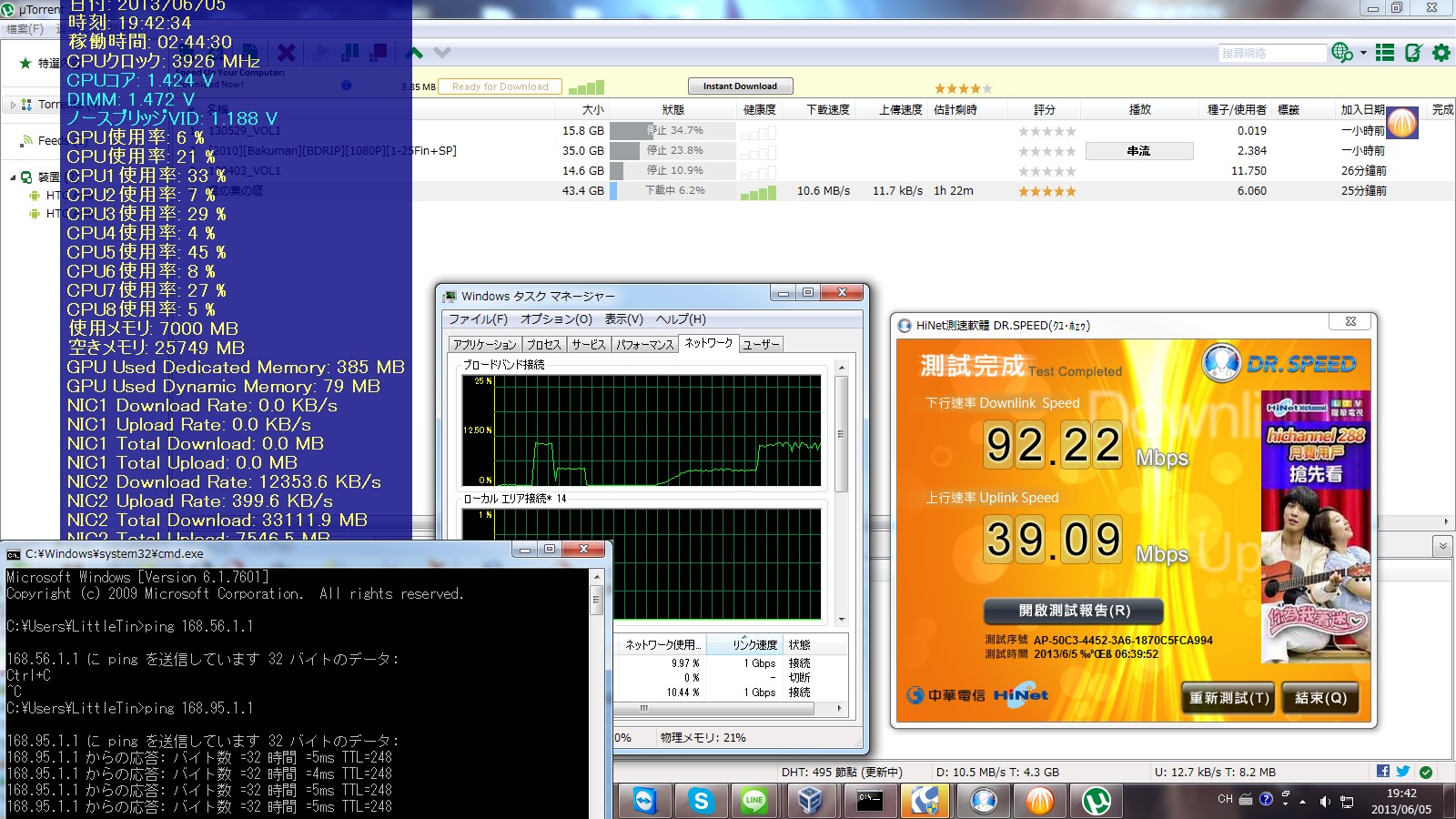Click the Instant Download button

(x=740, y=86)
